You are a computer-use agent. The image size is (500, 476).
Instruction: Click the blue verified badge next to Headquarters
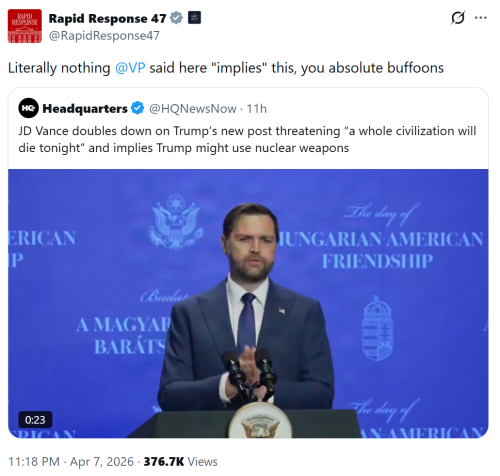click(x=137, y=108)
